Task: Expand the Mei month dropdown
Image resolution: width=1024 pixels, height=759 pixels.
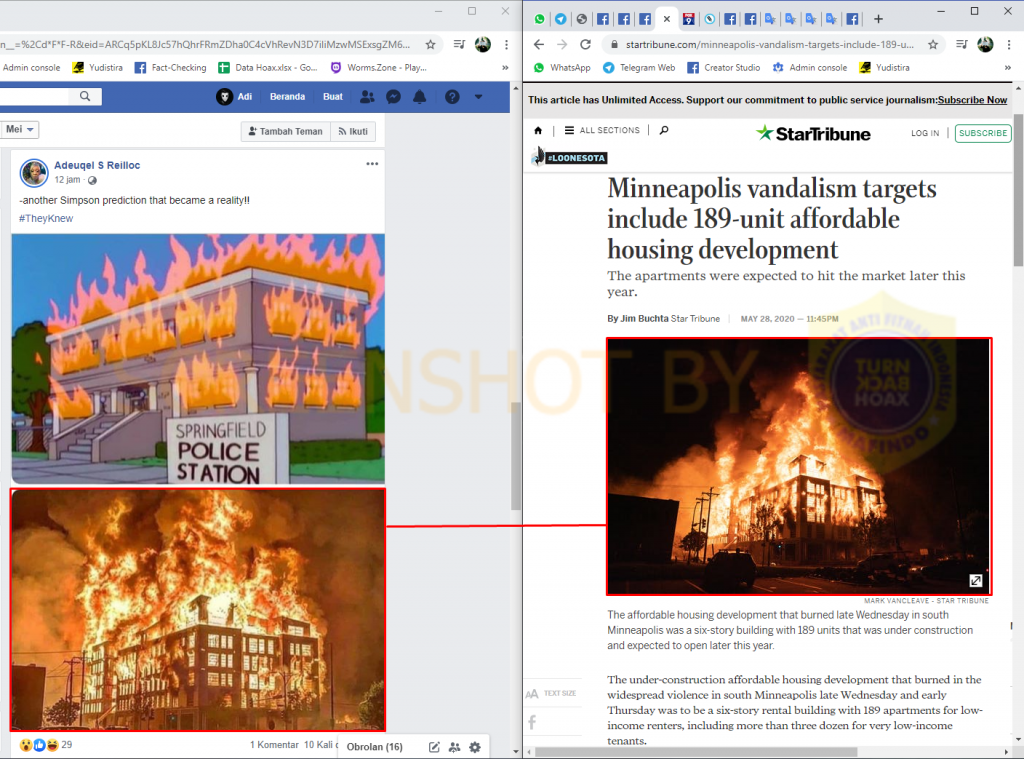Action: click(21, 130)
